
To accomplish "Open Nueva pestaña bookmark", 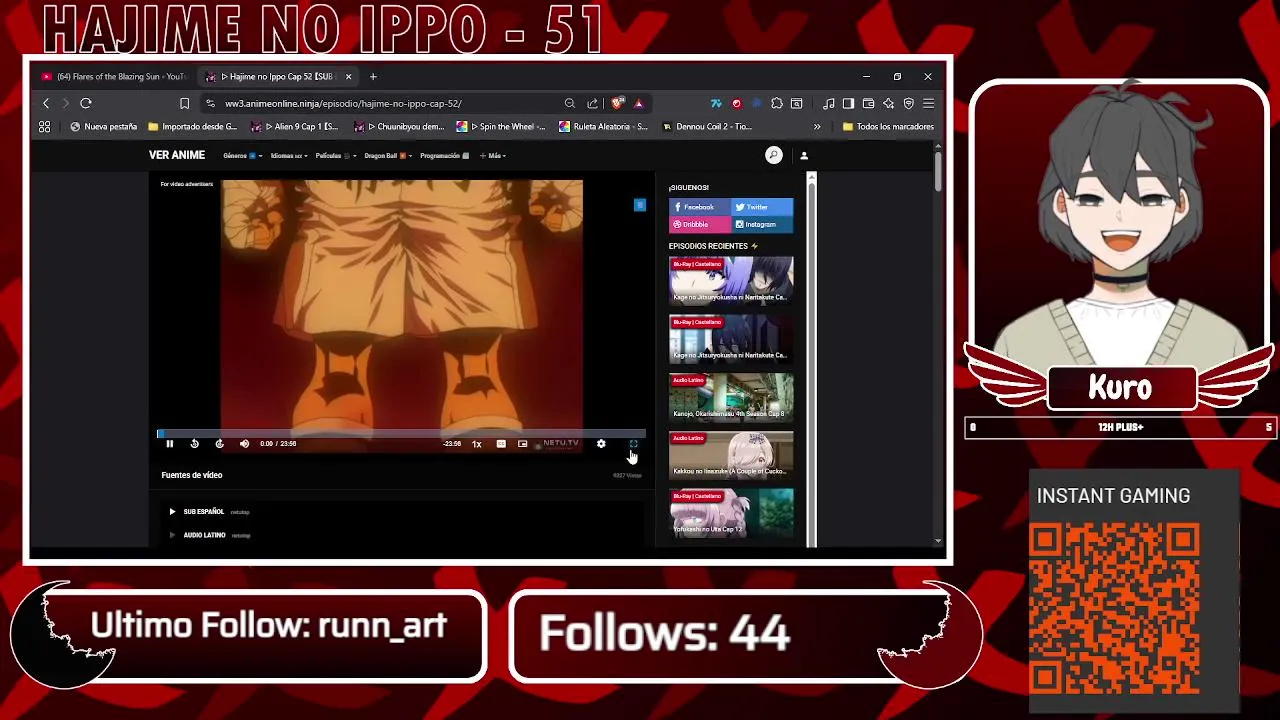I will click(103, 126).
